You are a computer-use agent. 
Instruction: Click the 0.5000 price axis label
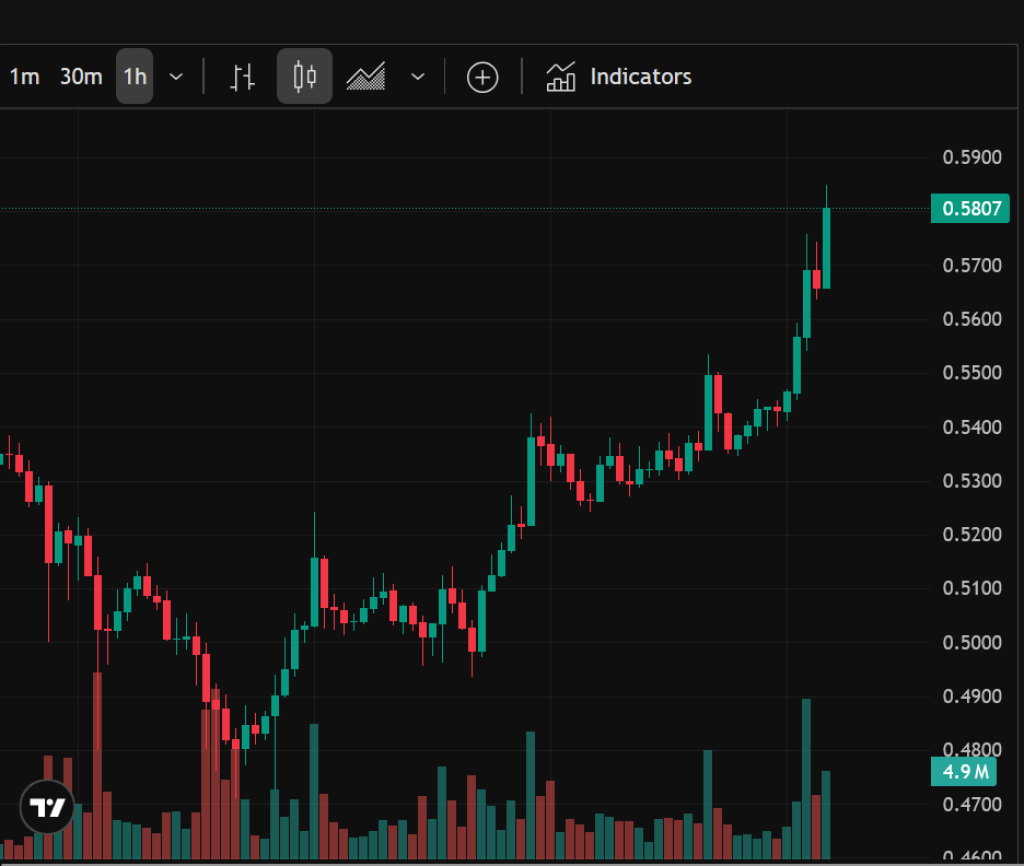(x=971, y=642)
